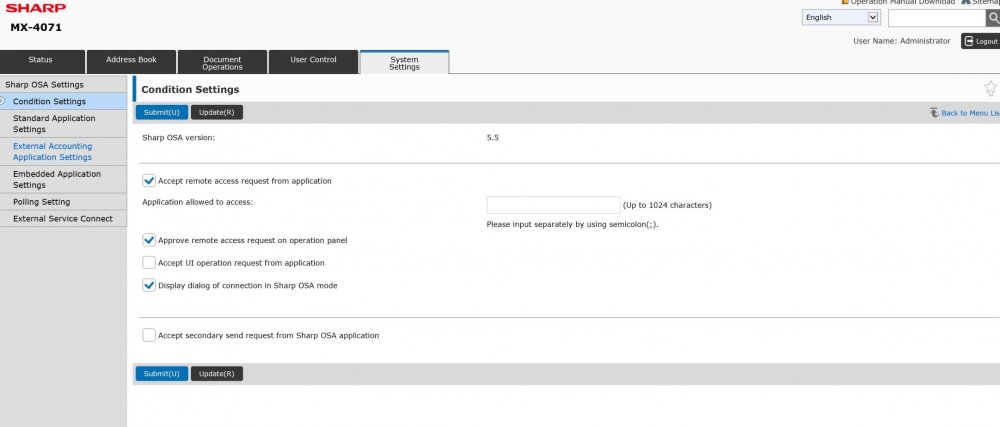Click the Back to Menu List arrow icon
Image resolution: width=1000 pixels, height=427 pixels.
(934, 113)
